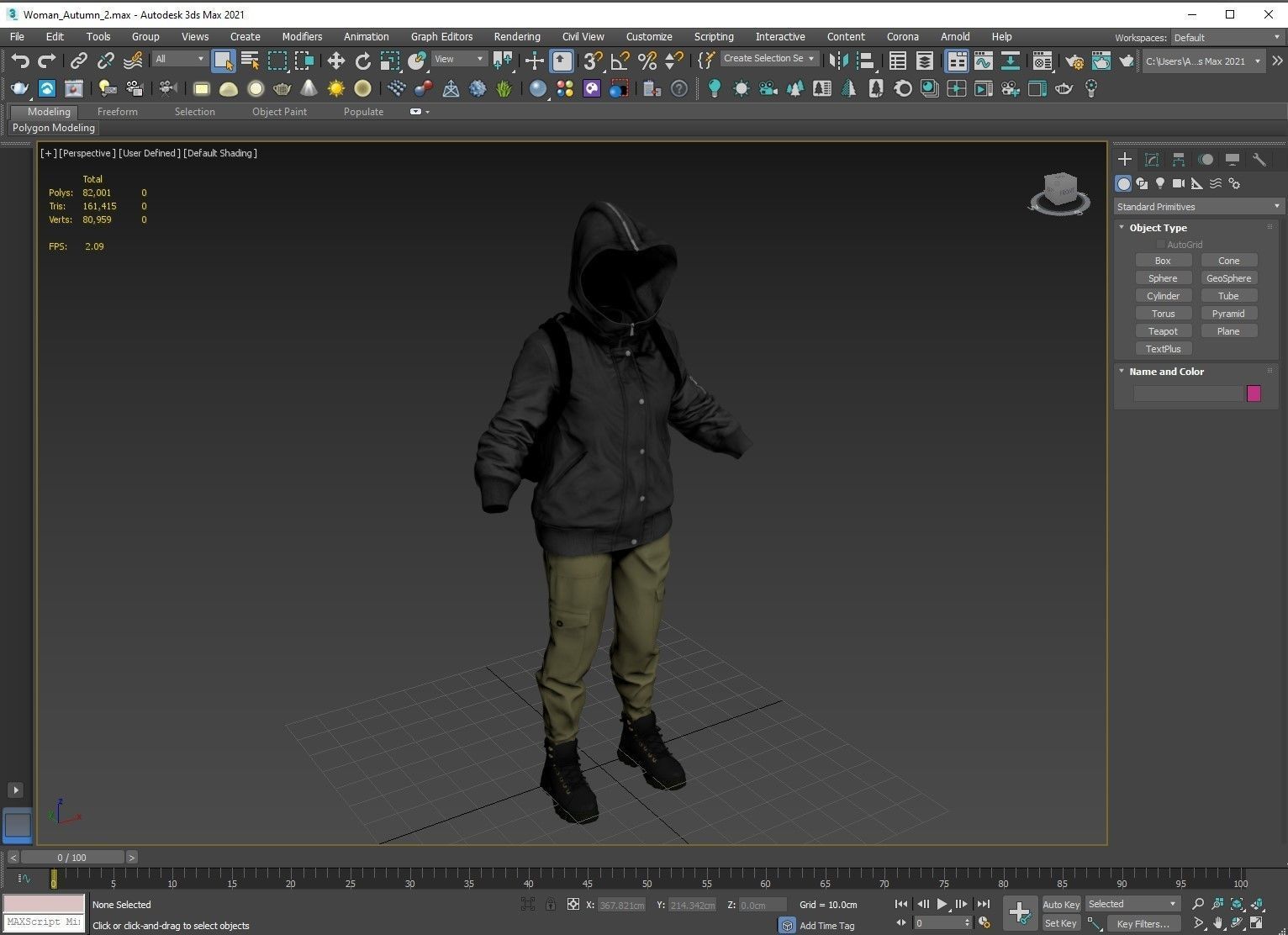Open Schematic View icon

[1010, 60]
